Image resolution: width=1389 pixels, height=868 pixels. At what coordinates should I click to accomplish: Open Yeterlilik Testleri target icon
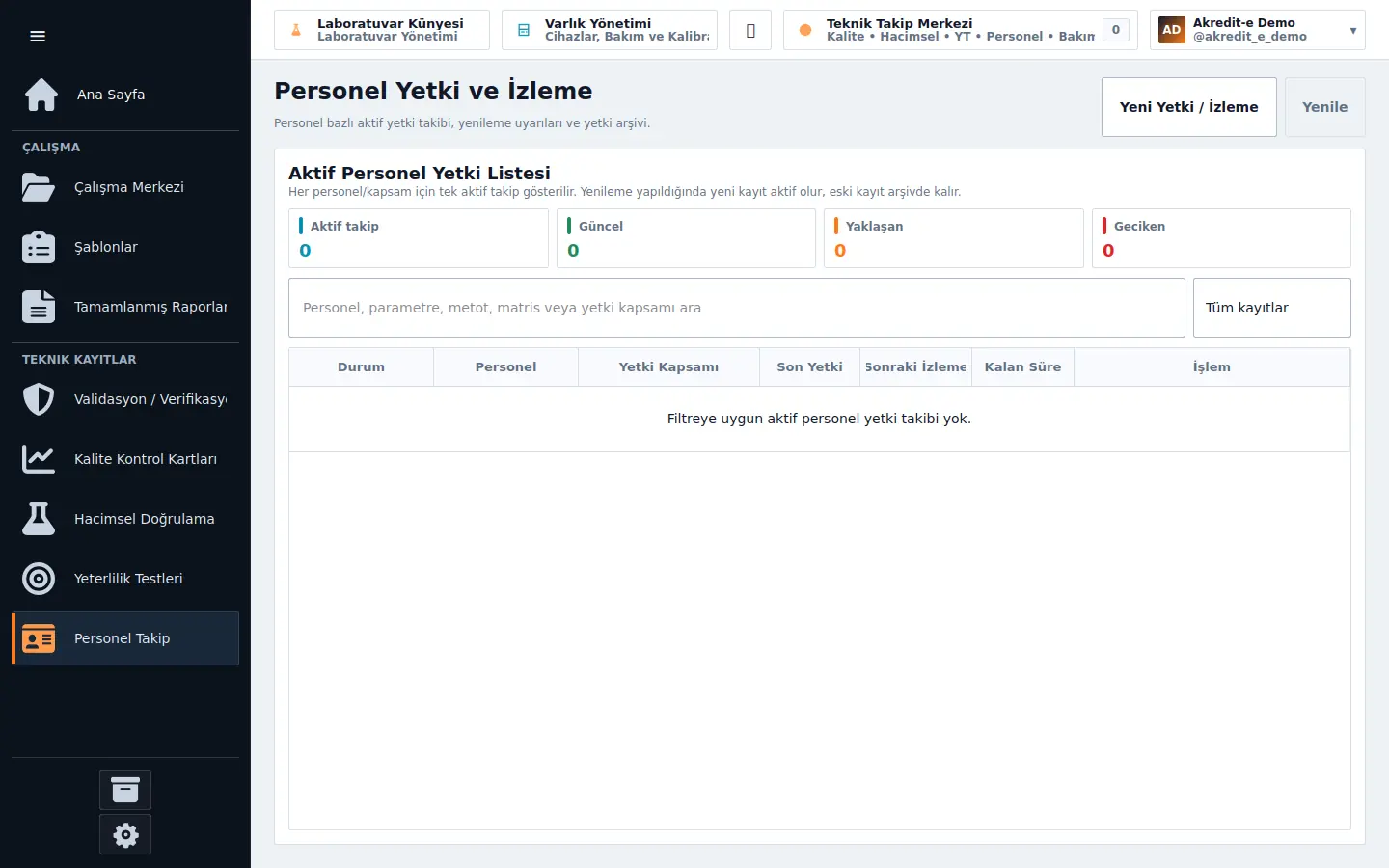[39, 579]
